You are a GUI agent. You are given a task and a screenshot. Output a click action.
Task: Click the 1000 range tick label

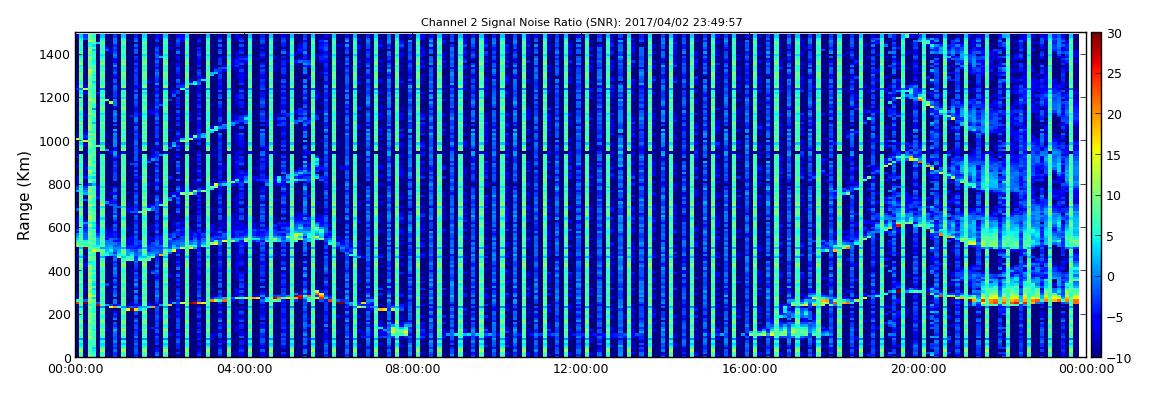tap(56, 141)
